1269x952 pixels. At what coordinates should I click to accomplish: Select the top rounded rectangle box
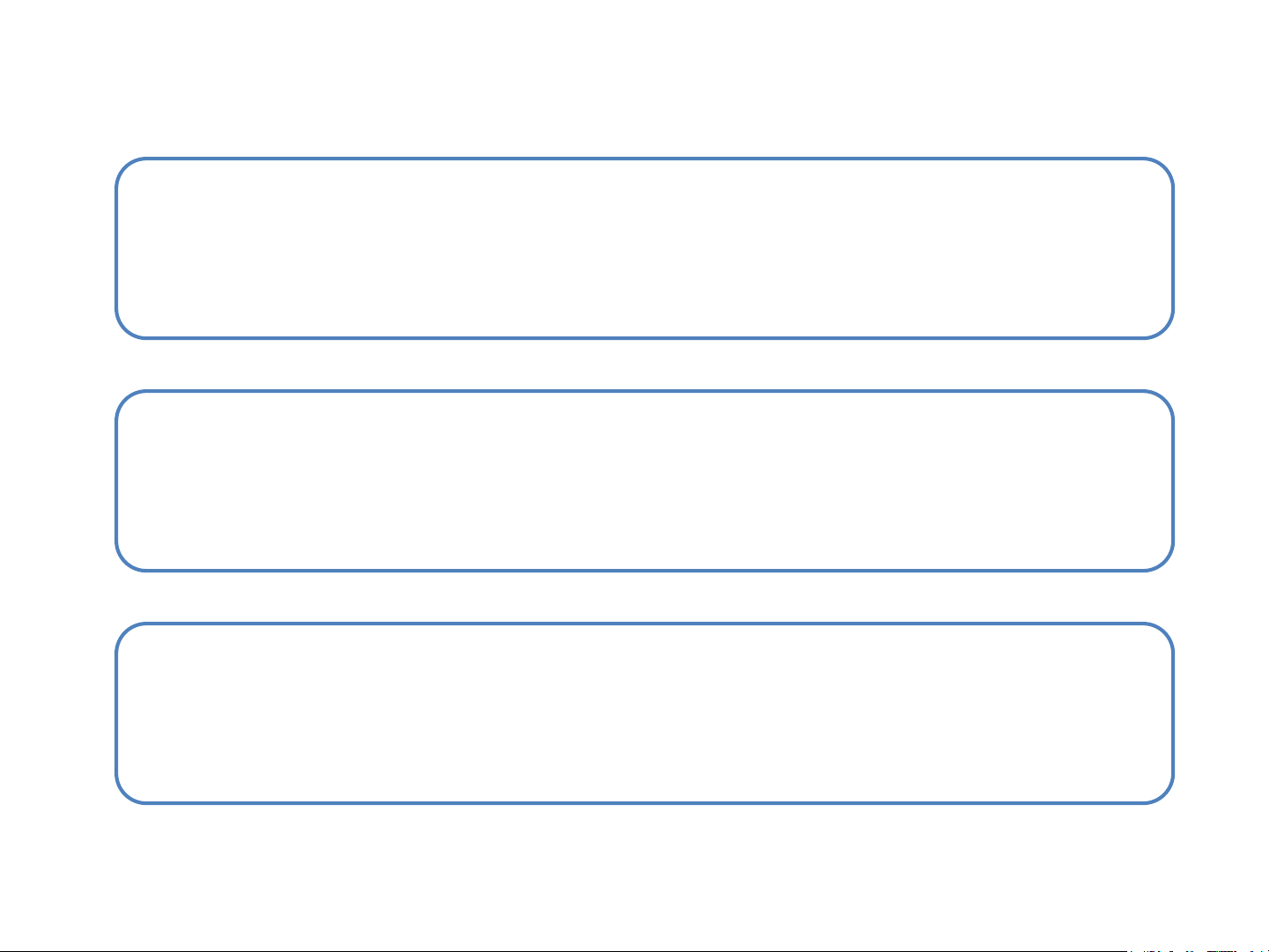point(645,248)
